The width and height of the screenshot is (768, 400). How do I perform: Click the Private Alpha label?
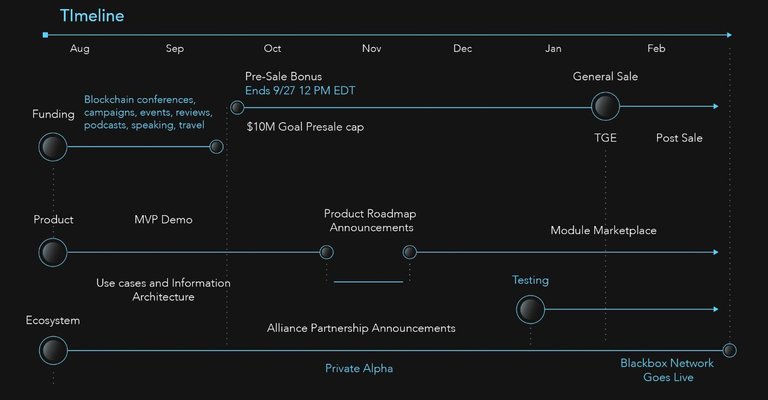point(359,369)
